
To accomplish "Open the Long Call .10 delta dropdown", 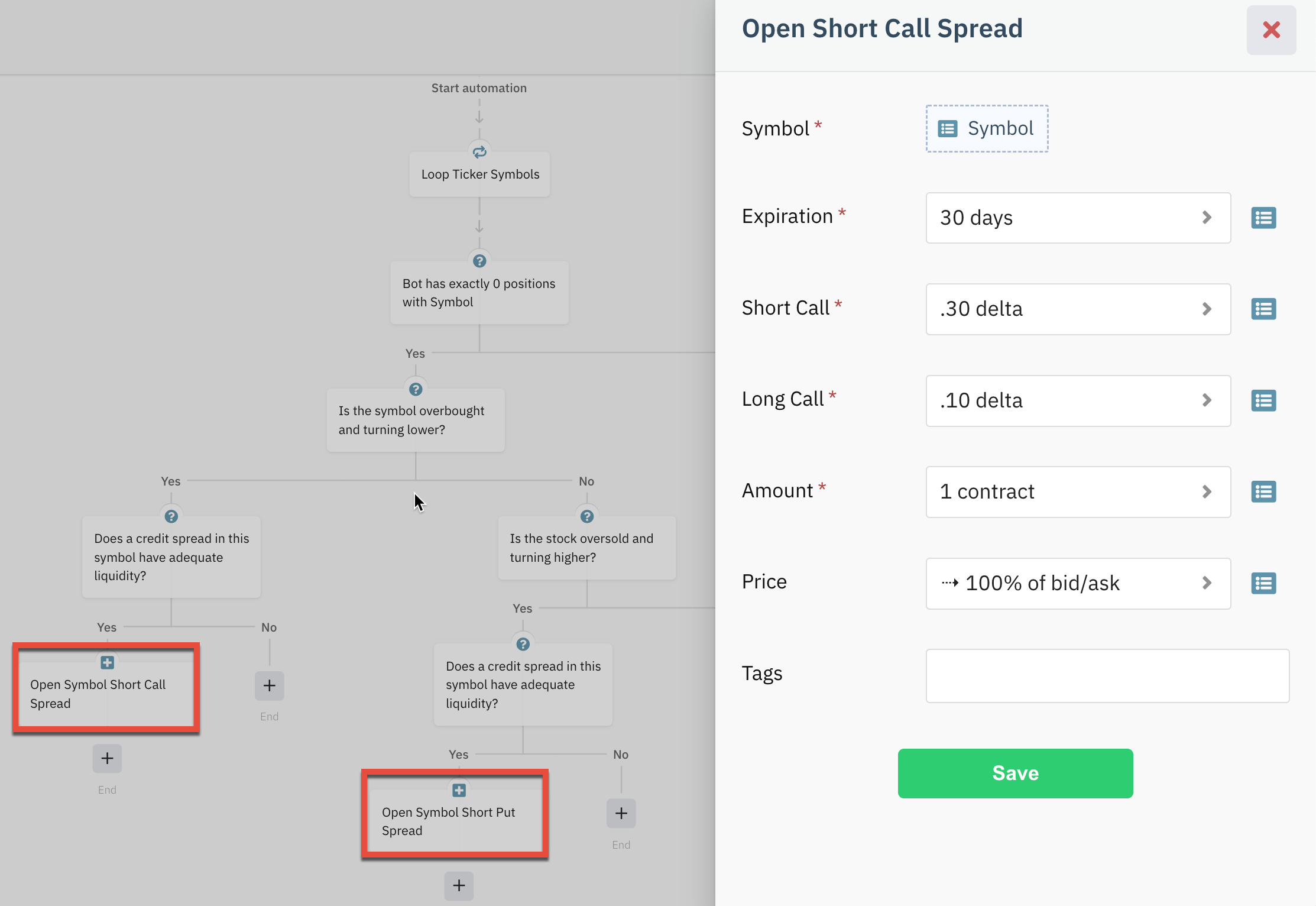I will coord(1078,400).
